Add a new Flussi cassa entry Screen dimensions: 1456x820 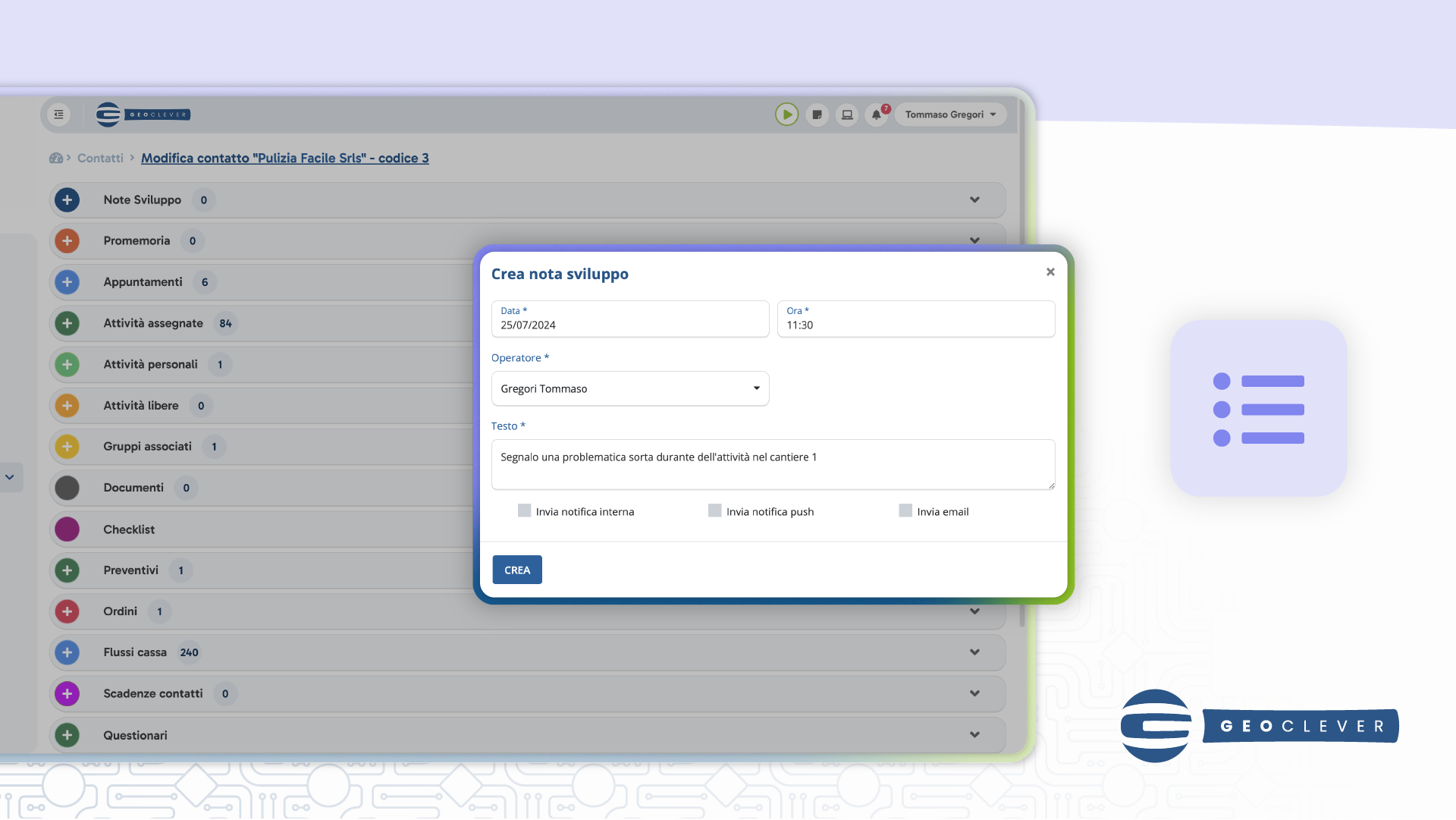[67, 652]
